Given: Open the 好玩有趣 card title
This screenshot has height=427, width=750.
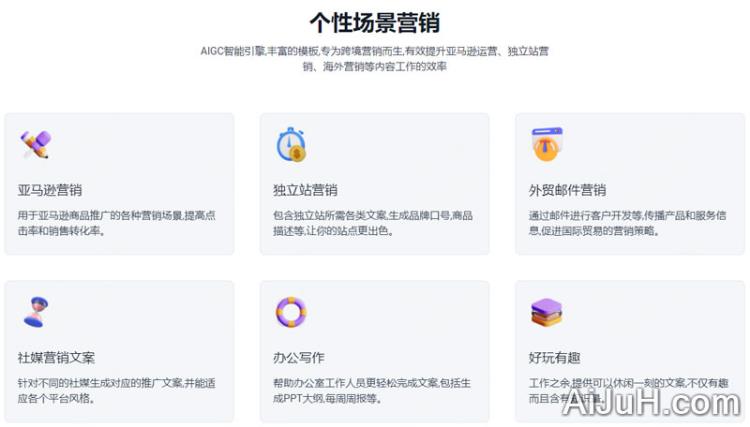Looking at the screenshot, I should [x=554, y=358].
